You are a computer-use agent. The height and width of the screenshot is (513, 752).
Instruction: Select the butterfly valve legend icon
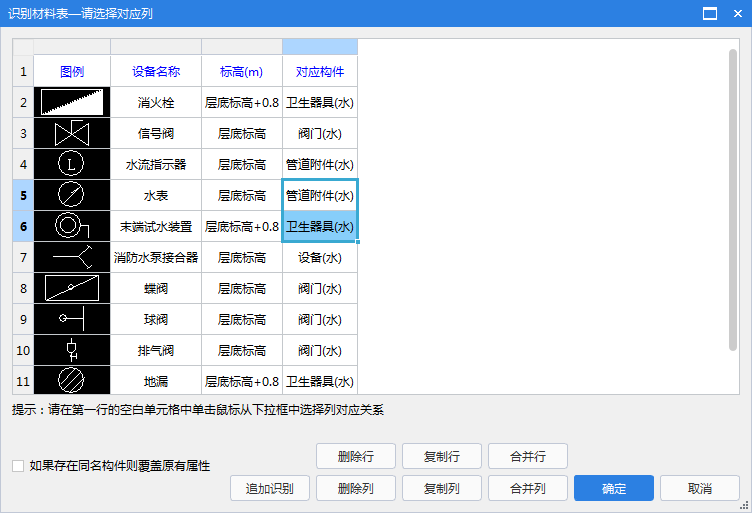click(x=72, y=288)
